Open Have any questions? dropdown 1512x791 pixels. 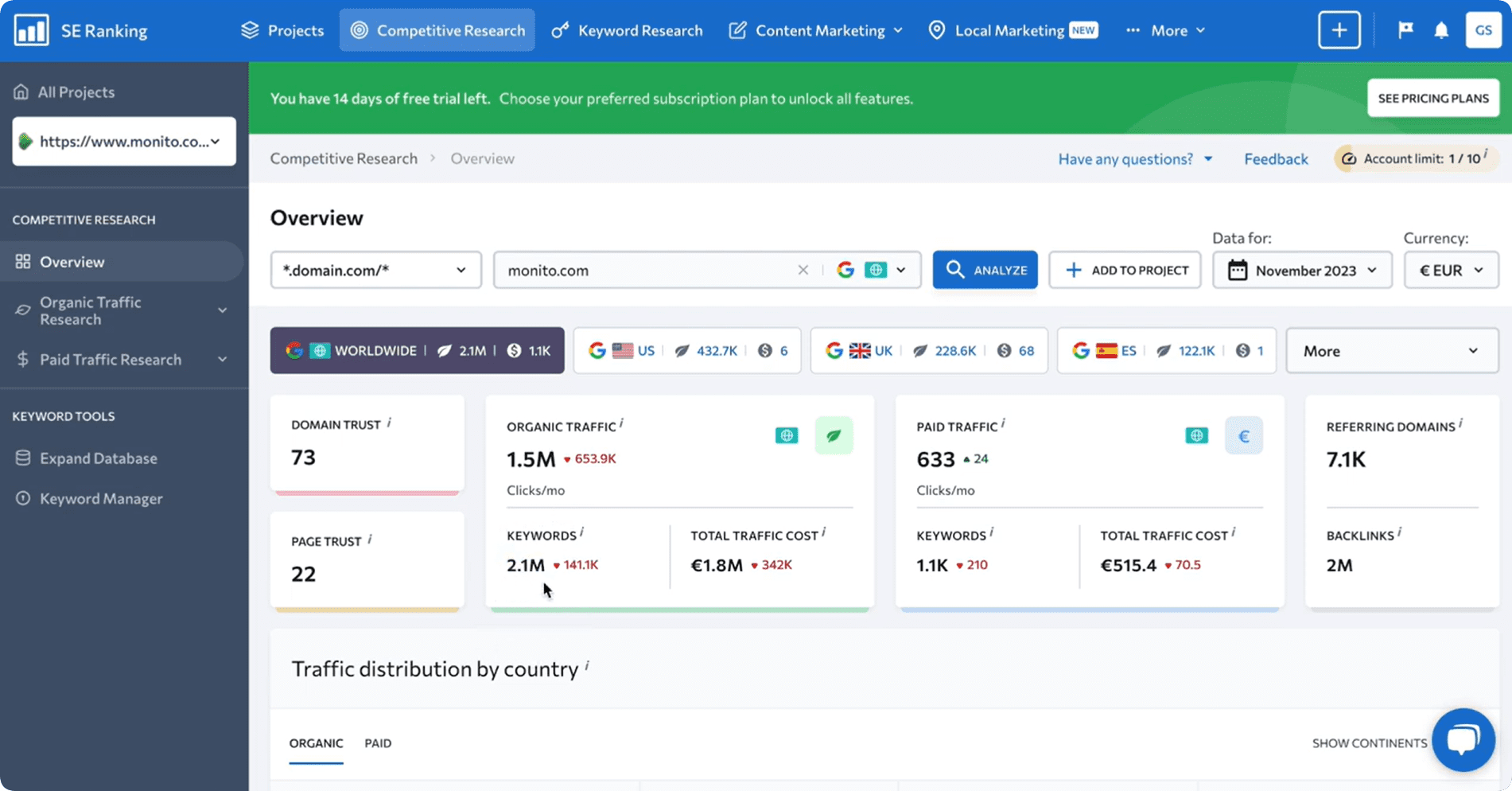tap(1135, 158)
